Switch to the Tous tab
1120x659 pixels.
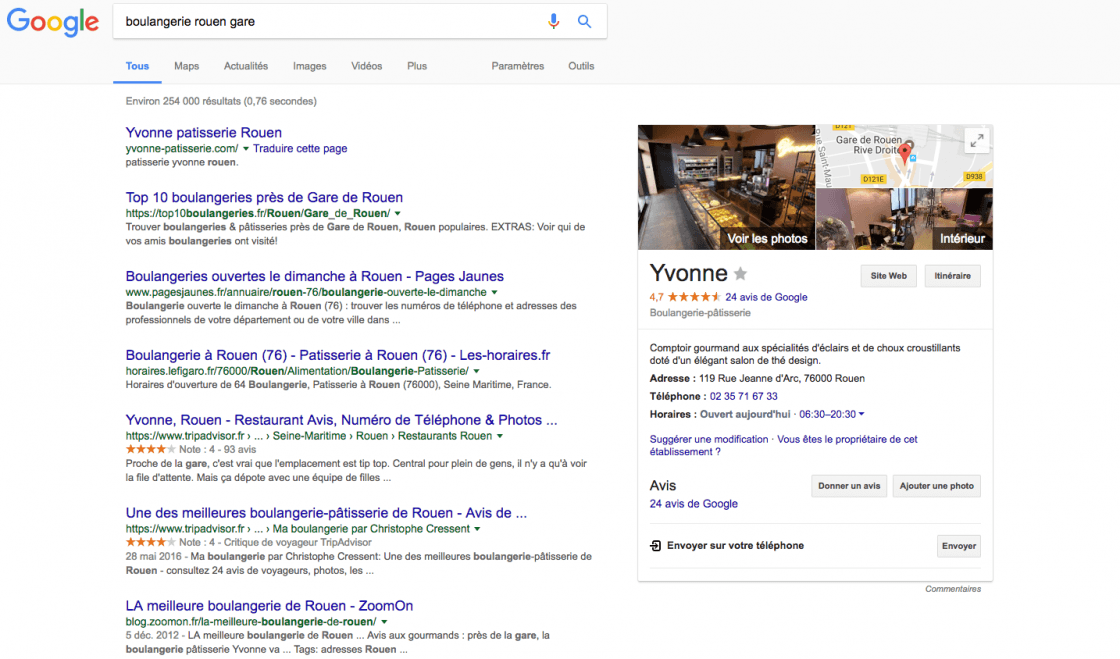click(x=137, y=66)
